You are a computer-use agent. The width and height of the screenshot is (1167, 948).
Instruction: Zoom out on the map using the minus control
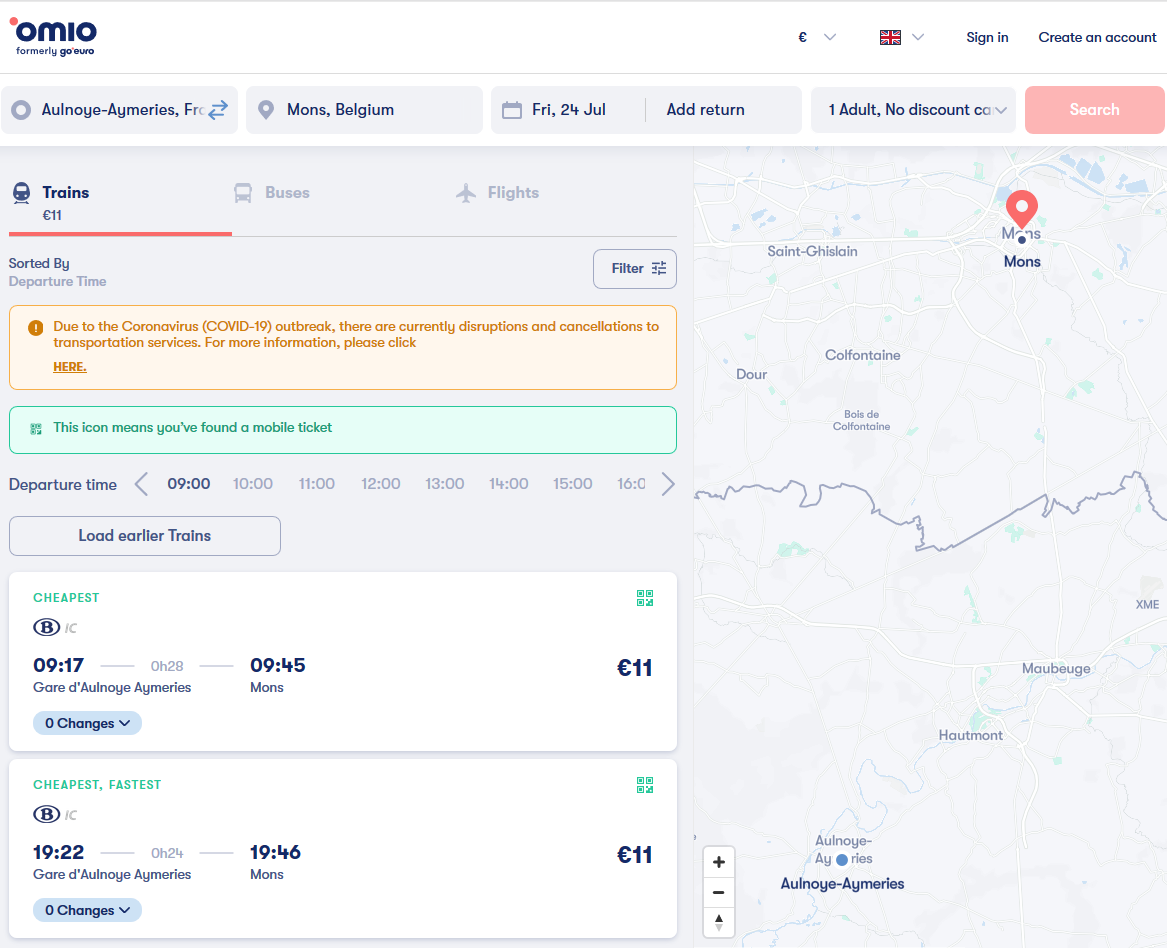pos(718,892)
